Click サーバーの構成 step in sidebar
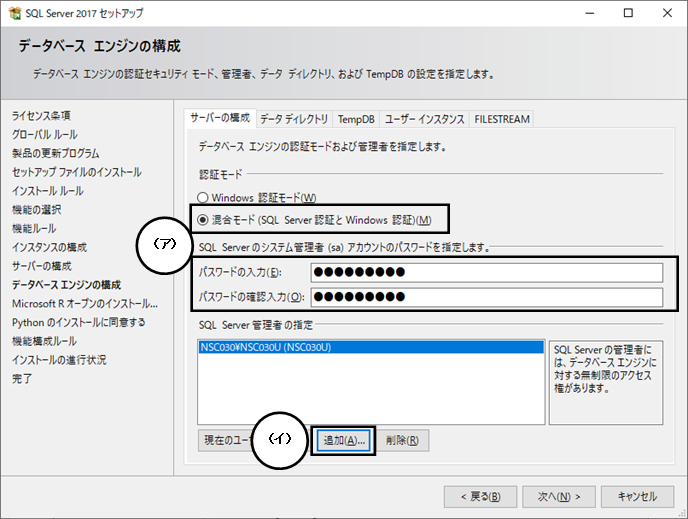Image resolution: width=688 pixels, height=519 pixels. [x=42, y=266]
